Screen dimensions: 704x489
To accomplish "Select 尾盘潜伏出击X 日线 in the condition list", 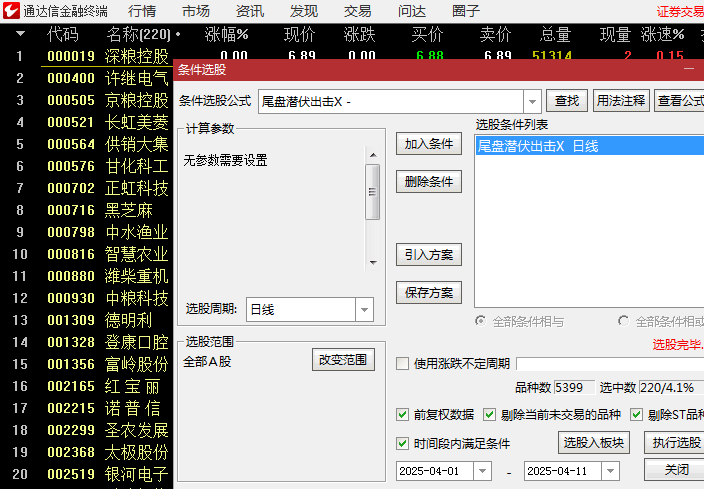I will [x=589, y=146].
